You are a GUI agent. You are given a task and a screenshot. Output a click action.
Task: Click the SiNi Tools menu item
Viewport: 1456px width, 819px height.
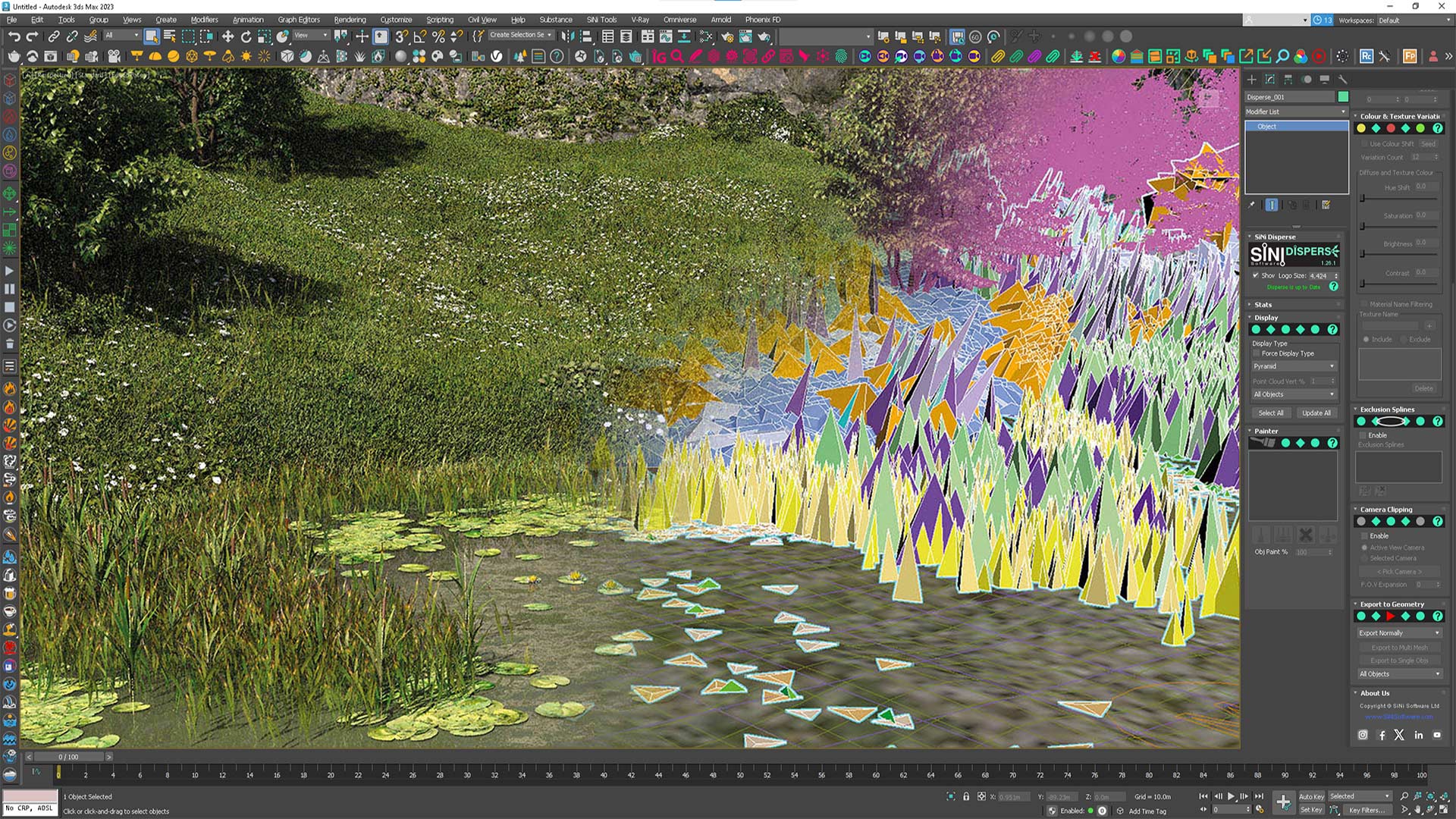[x=601, y=19]
